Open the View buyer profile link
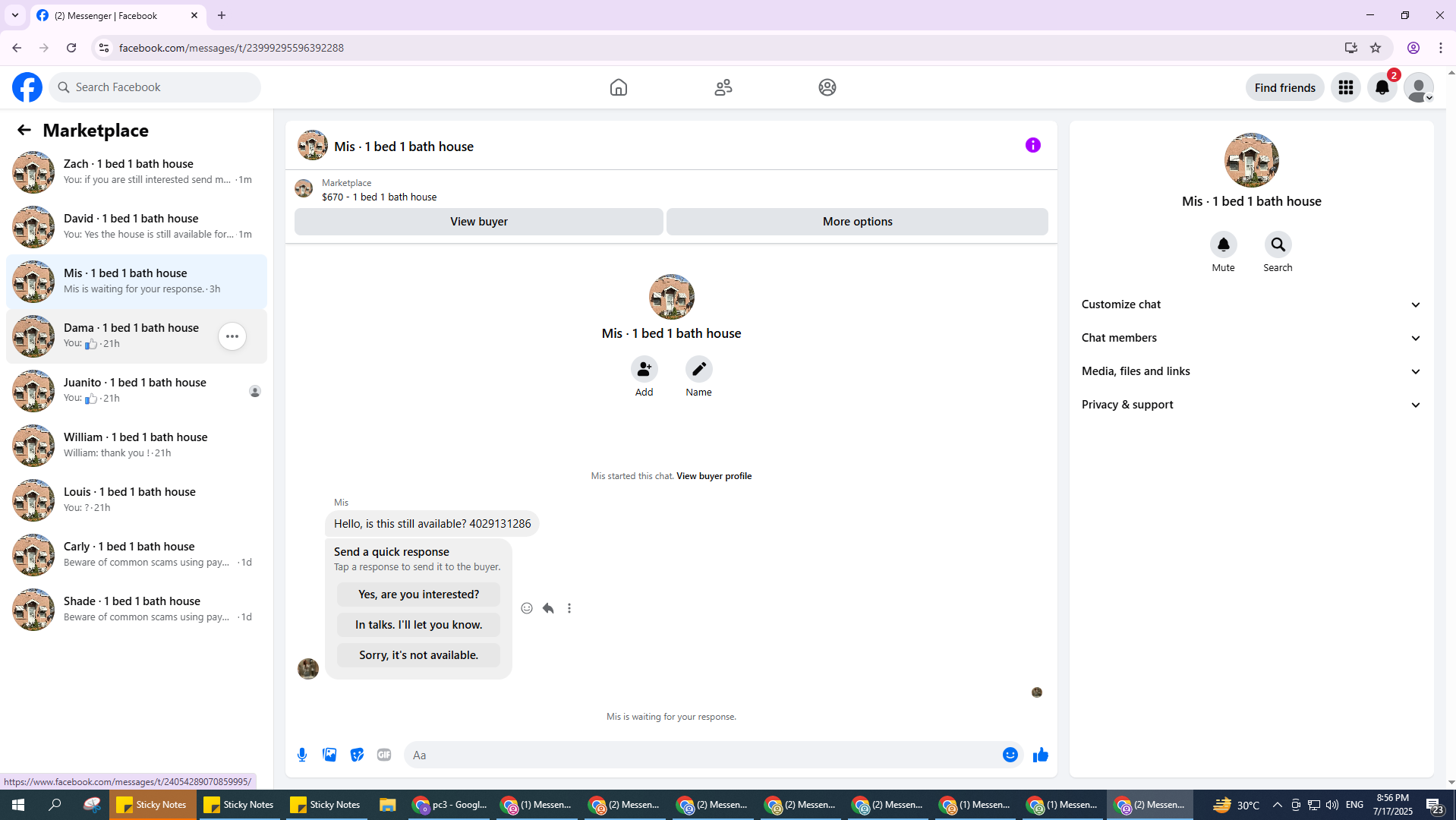This screenshot has width=1456, height=820. pos(714,476)
